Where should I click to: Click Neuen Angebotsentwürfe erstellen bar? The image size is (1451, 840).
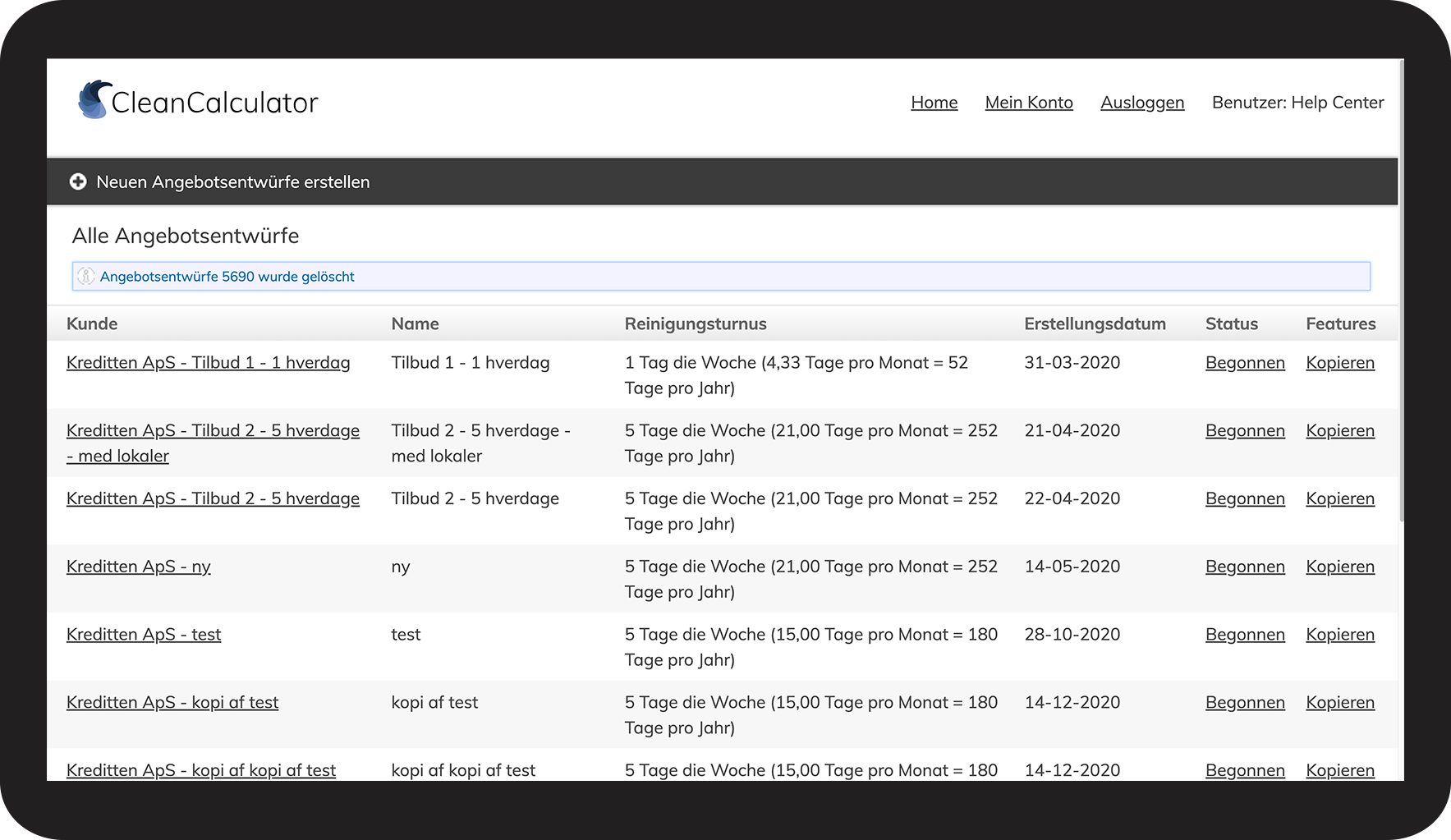coord(232,182)
